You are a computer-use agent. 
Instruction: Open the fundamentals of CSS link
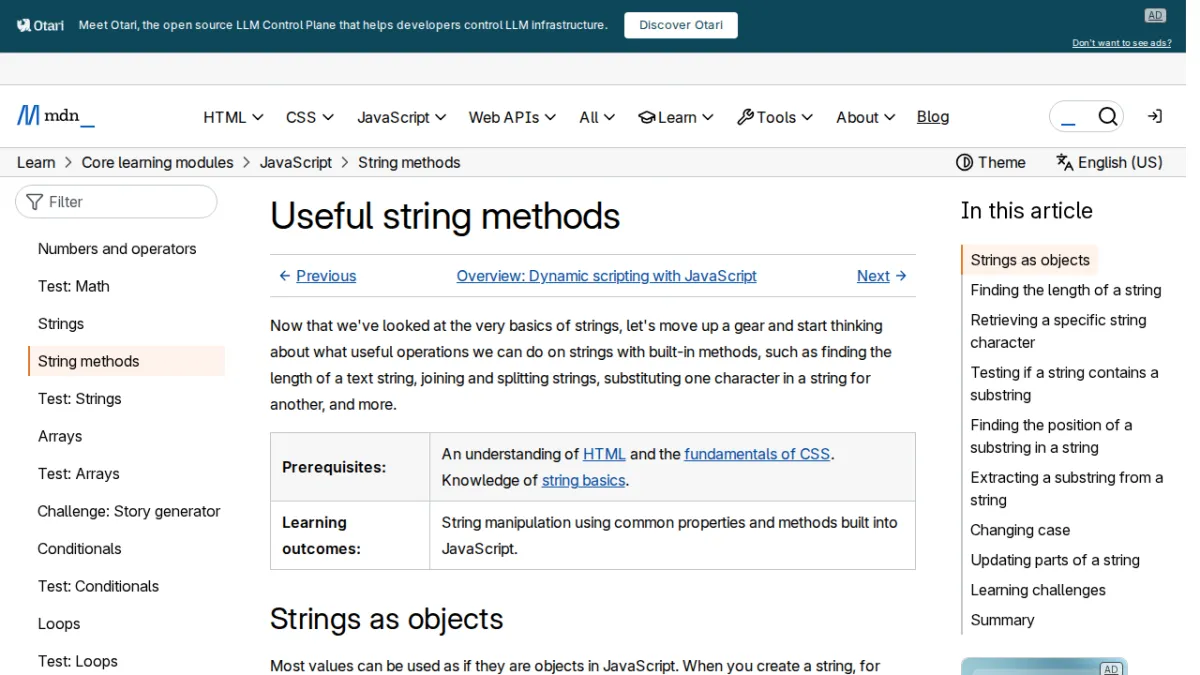(x=757, y=454)
